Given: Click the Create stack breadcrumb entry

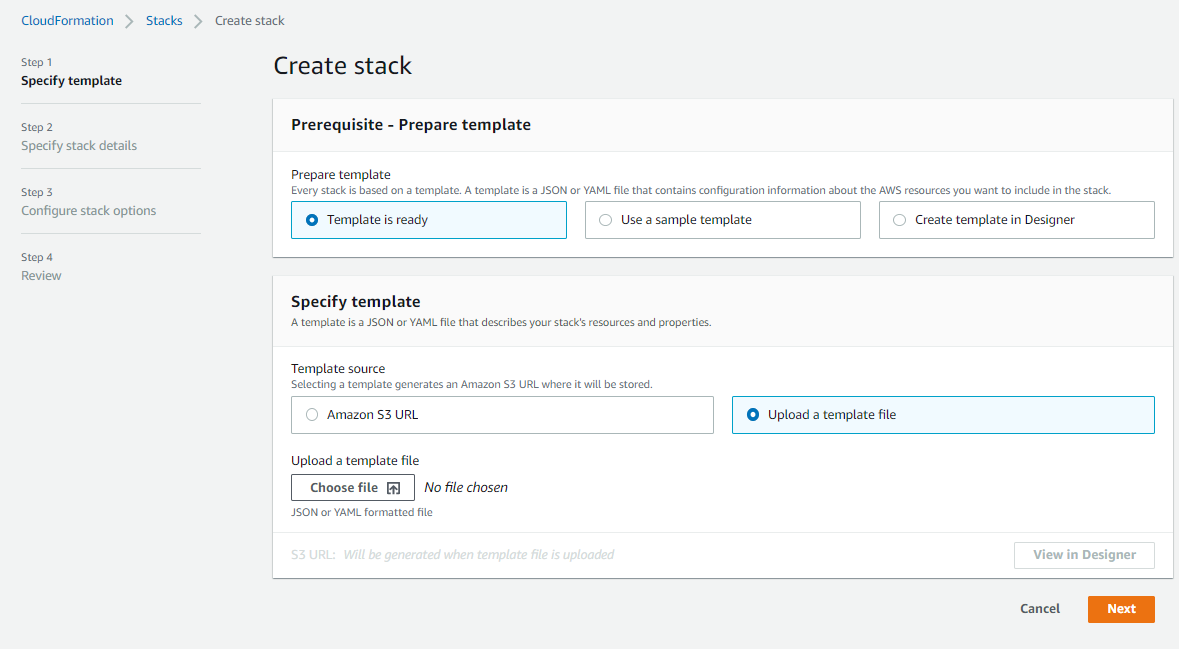Looking at the screenshot, I should point(249,20).
